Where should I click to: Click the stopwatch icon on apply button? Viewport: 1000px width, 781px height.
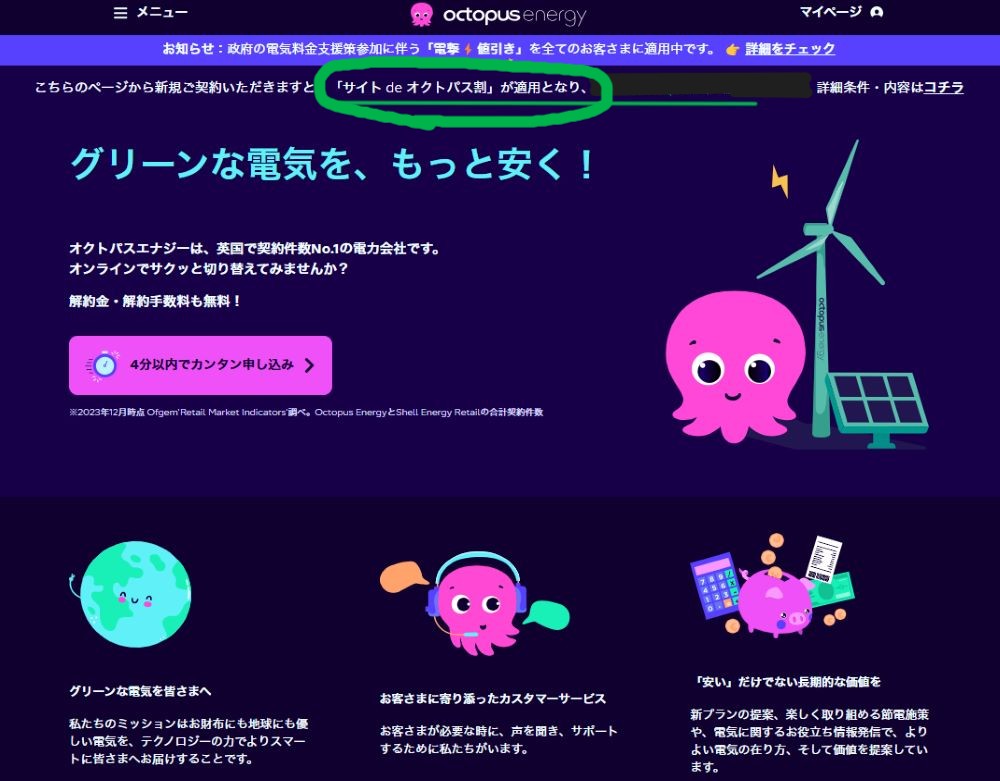pos(103,365)
